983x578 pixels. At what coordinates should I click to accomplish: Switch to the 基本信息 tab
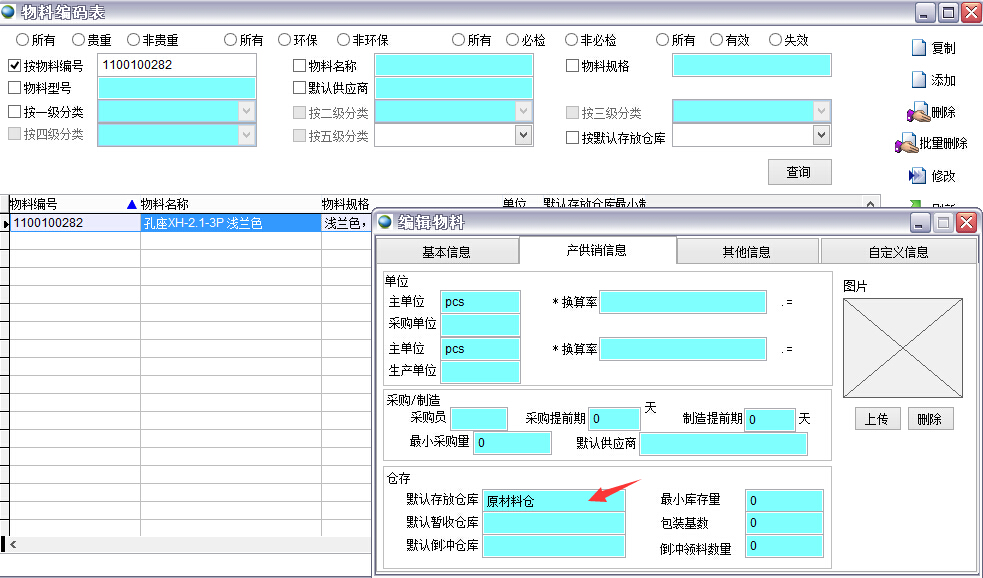click(x=446, y=252)
